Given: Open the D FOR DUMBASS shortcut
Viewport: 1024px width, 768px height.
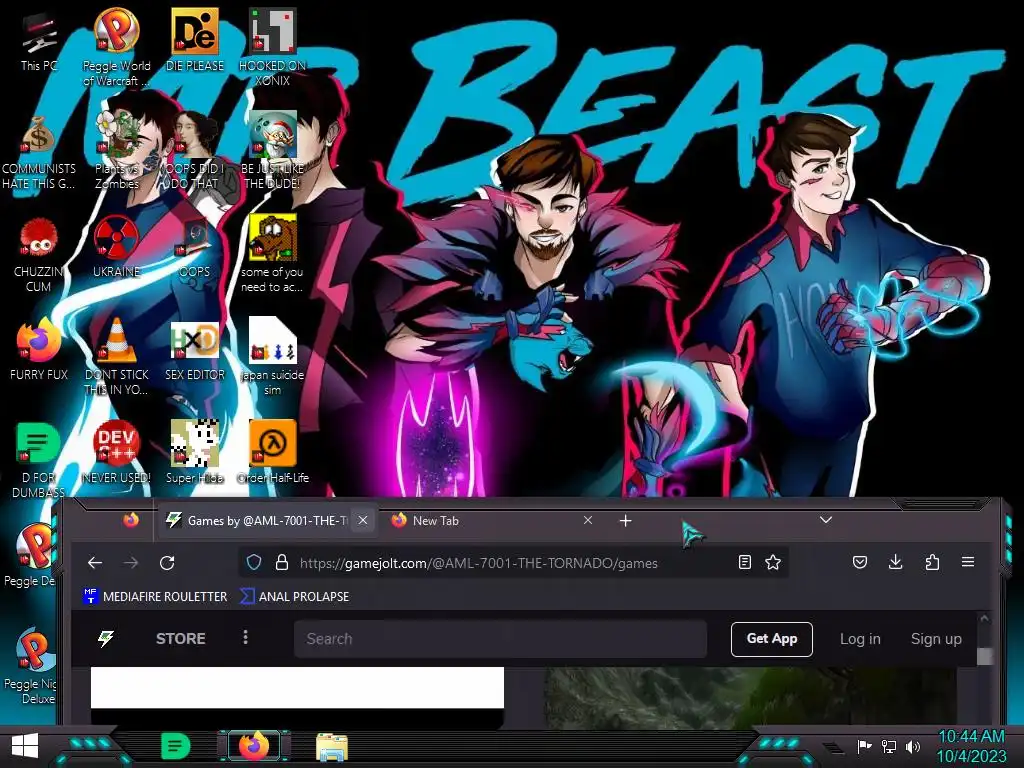Looking at the screenshot, I should (39, 460).
